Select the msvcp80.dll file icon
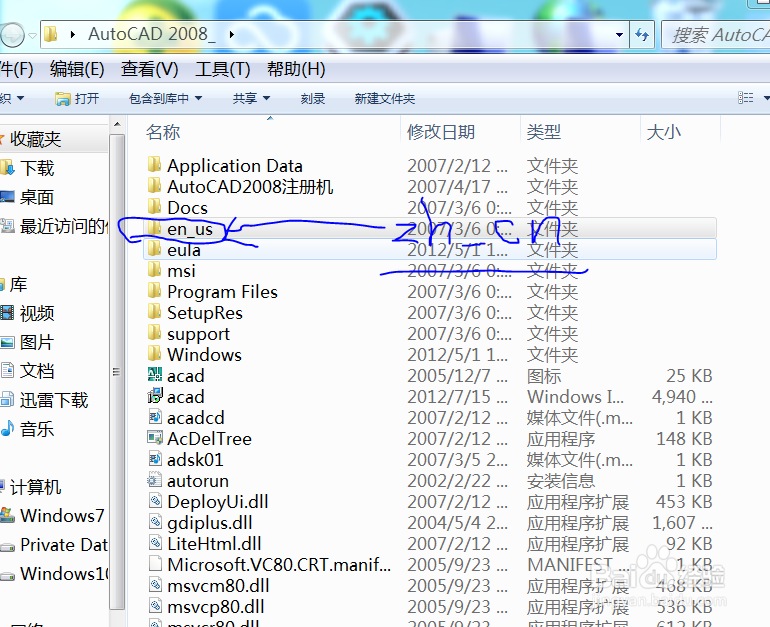Viewport: 770px width, 627px height. click(155, 606)
